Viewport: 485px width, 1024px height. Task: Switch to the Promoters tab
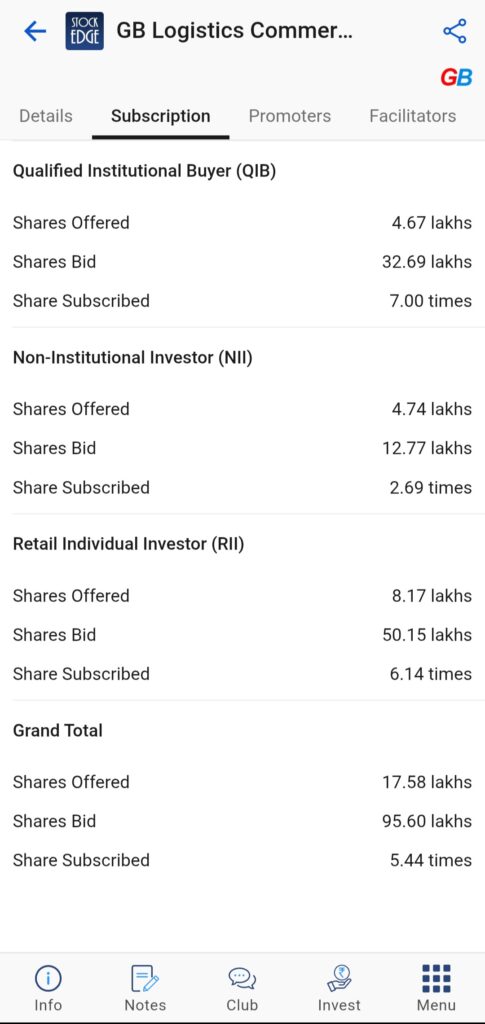(x=290, y=116)
